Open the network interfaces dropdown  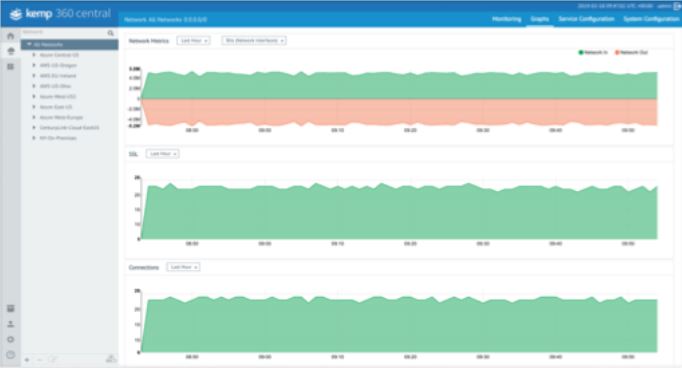254,40
